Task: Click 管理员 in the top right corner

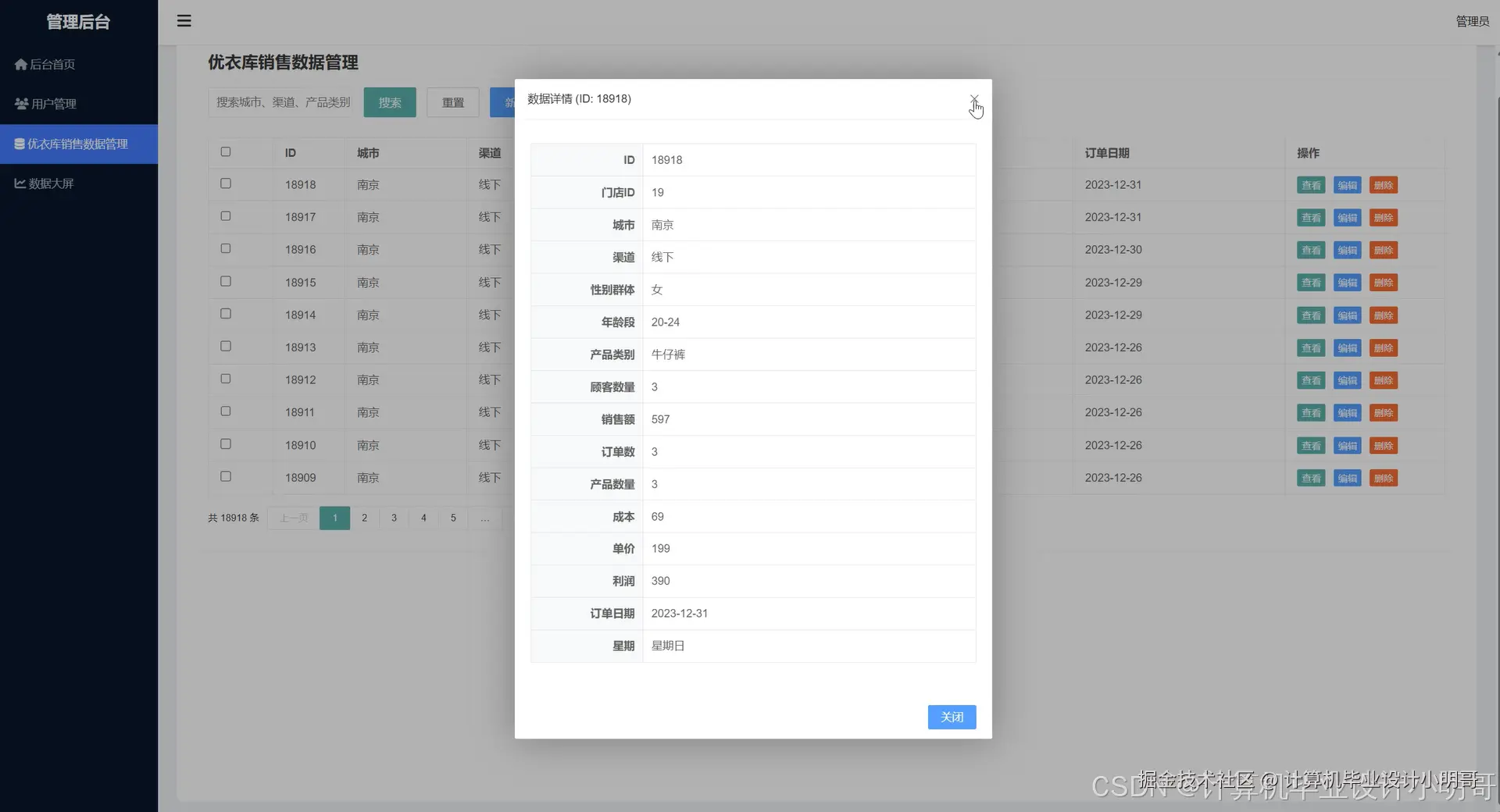Action: [x=1474, y=21]
